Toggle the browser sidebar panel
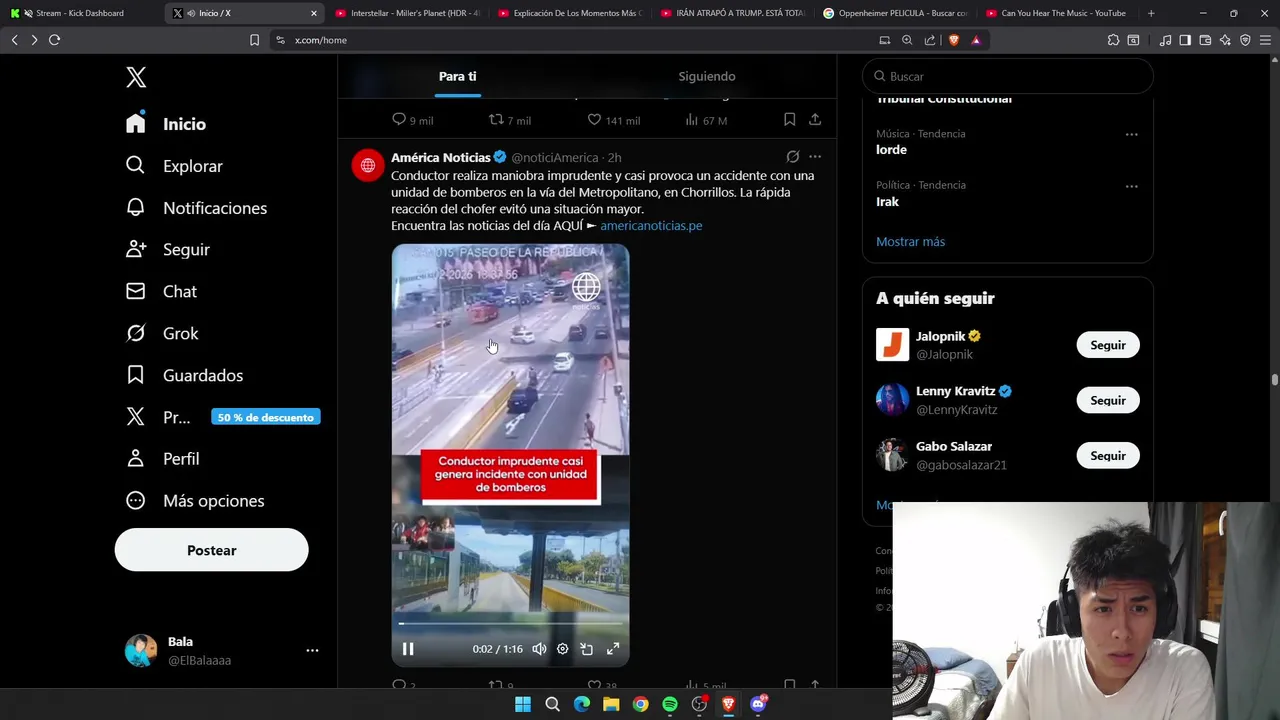The height and width of the screenshot is (720, 1280). click(x=1185, y=40)
